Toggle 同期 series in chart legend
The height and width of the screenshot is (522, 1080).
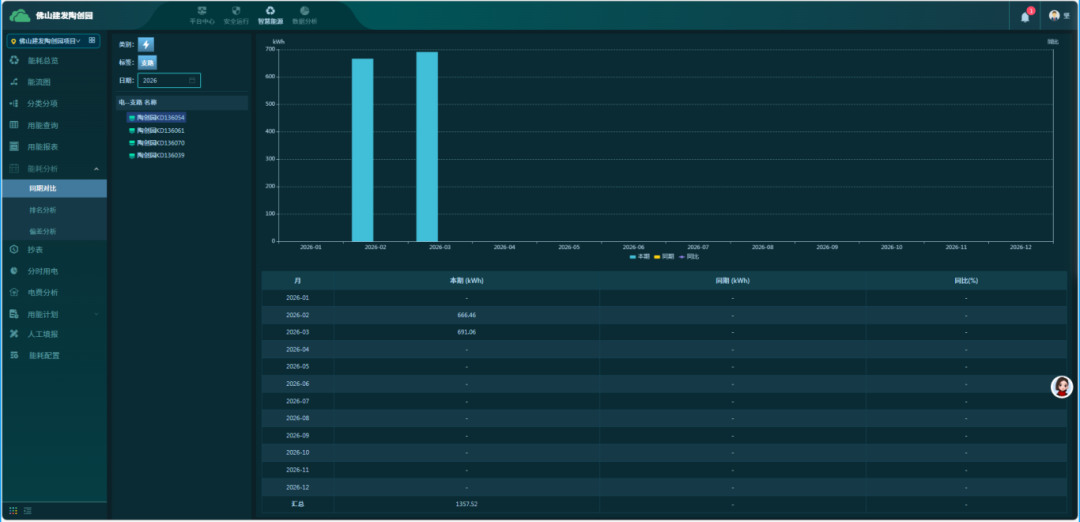coord(663,257)
